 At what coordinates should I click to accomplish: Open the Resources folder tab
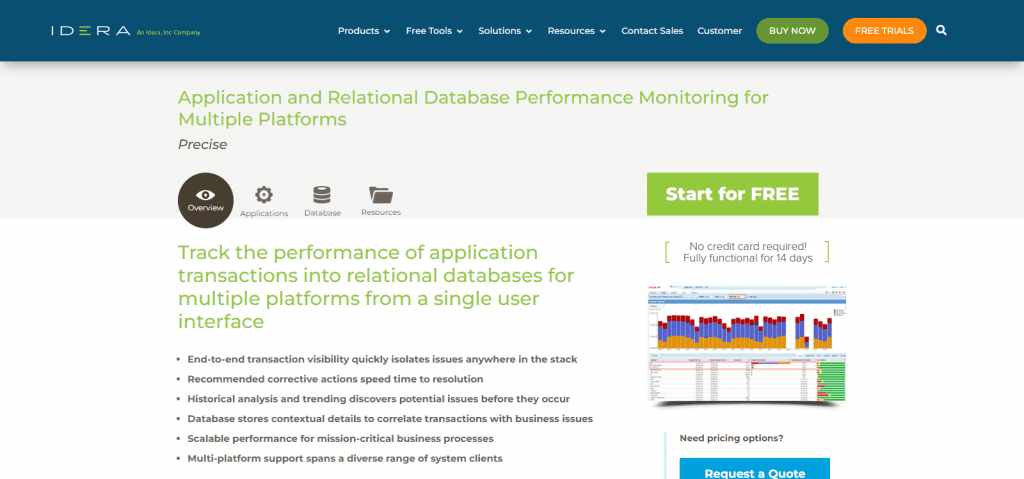[x=381, y=201]
